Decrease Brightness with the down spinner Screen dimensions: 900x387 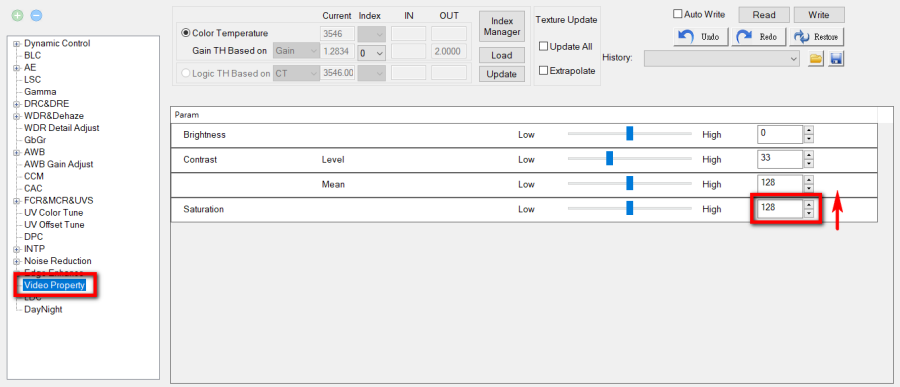(809, 139)
